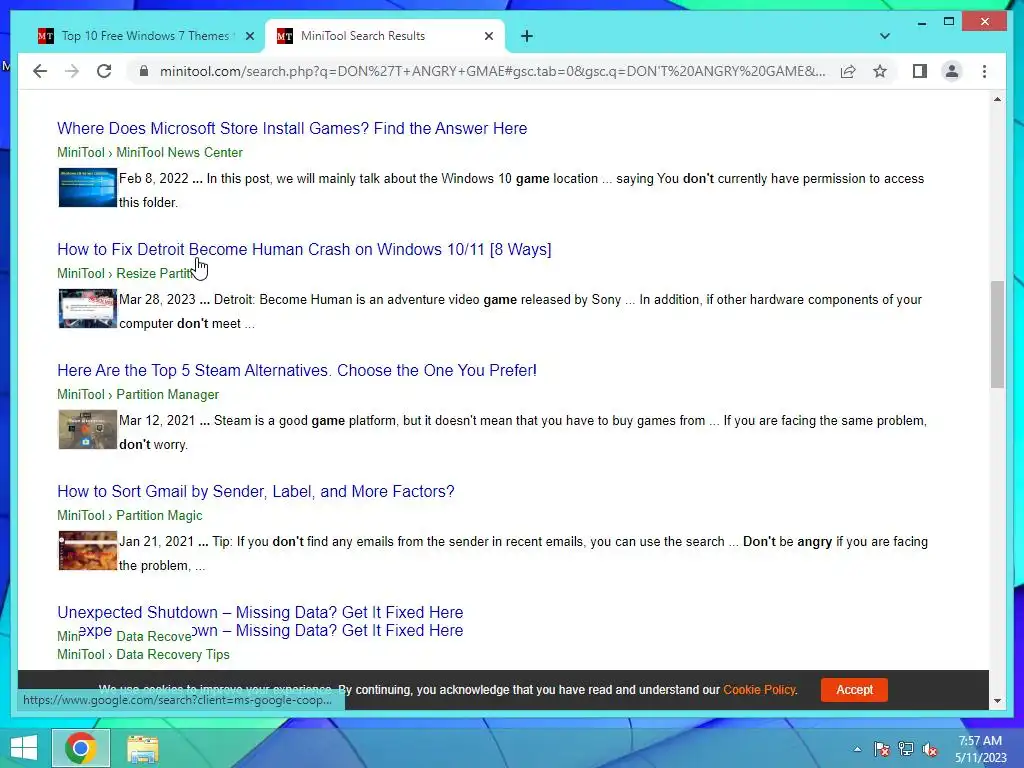
Task: Share this page using share icon
Action: 848,71
